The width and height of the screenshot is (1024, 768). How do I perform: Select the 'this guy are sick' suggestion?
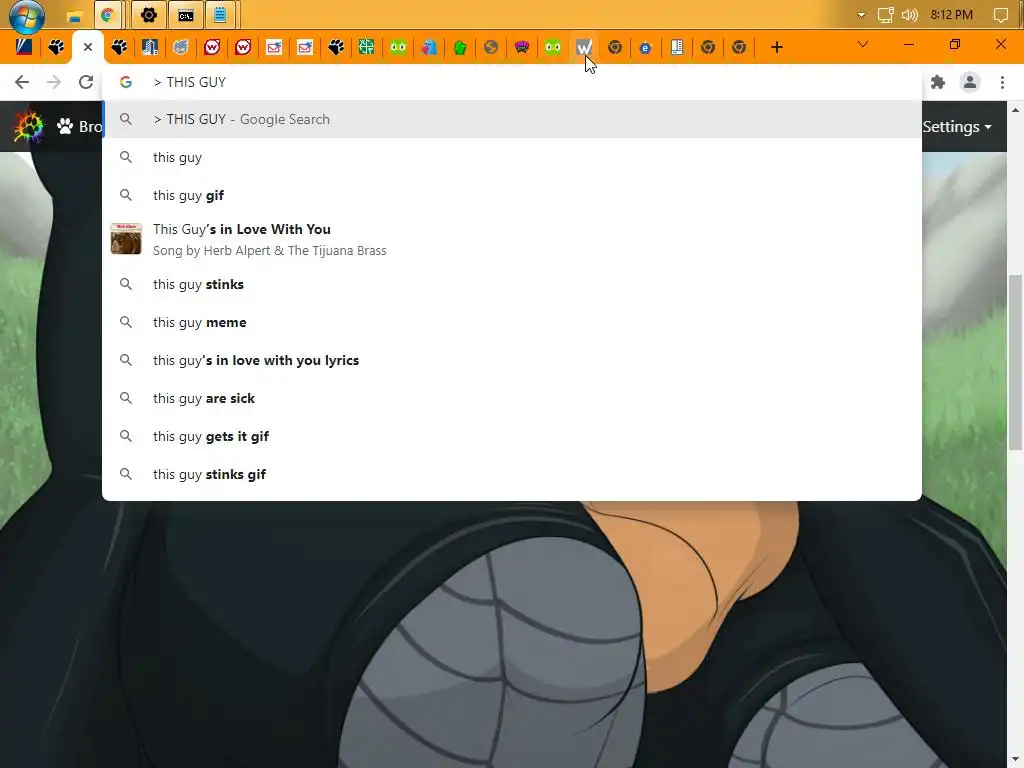pyautogui.click(x=512, y=398)
